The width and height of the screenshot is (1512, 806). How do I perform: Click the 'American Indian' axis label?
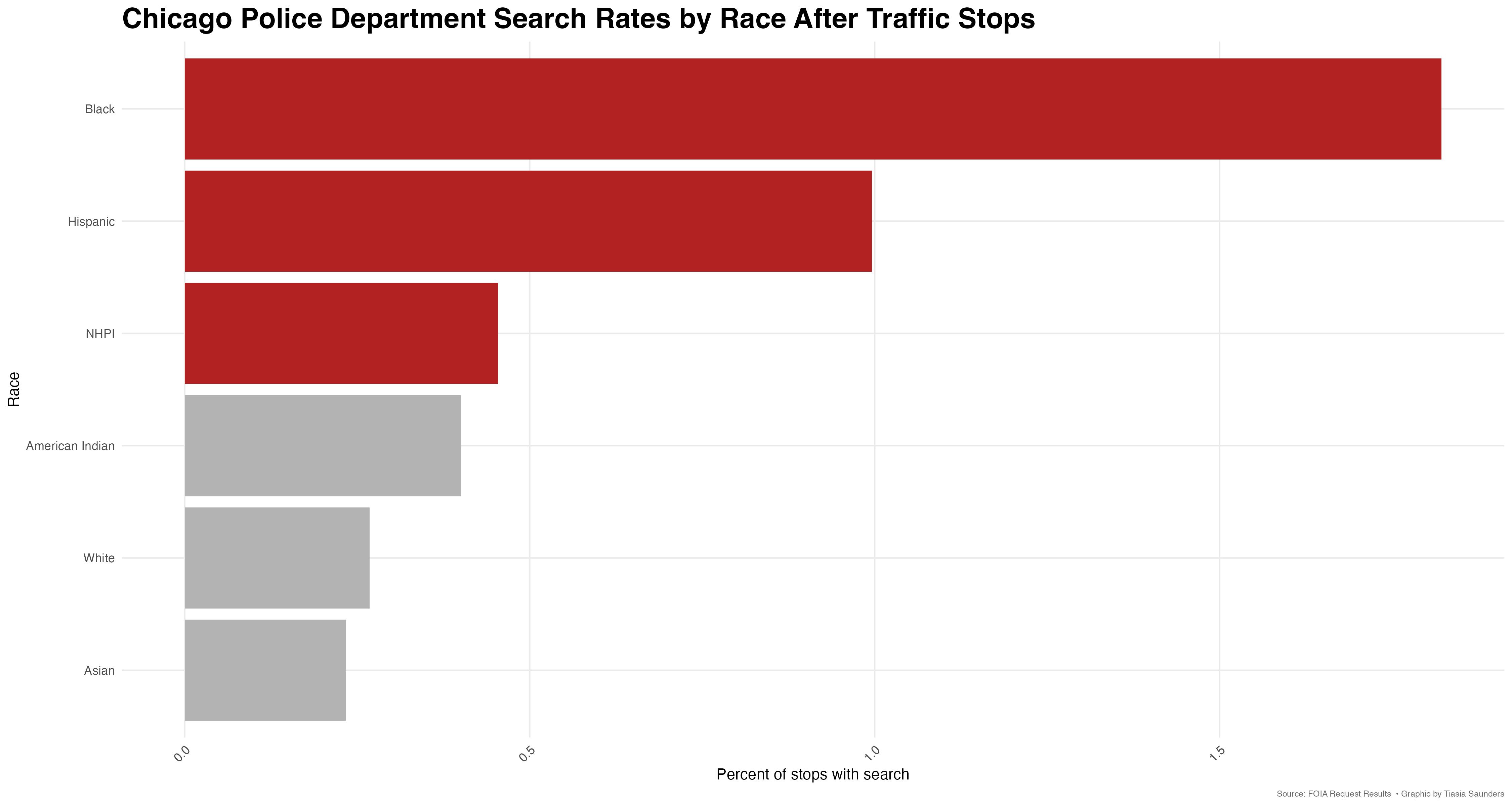pyautogui.click(x=71, y=446)
